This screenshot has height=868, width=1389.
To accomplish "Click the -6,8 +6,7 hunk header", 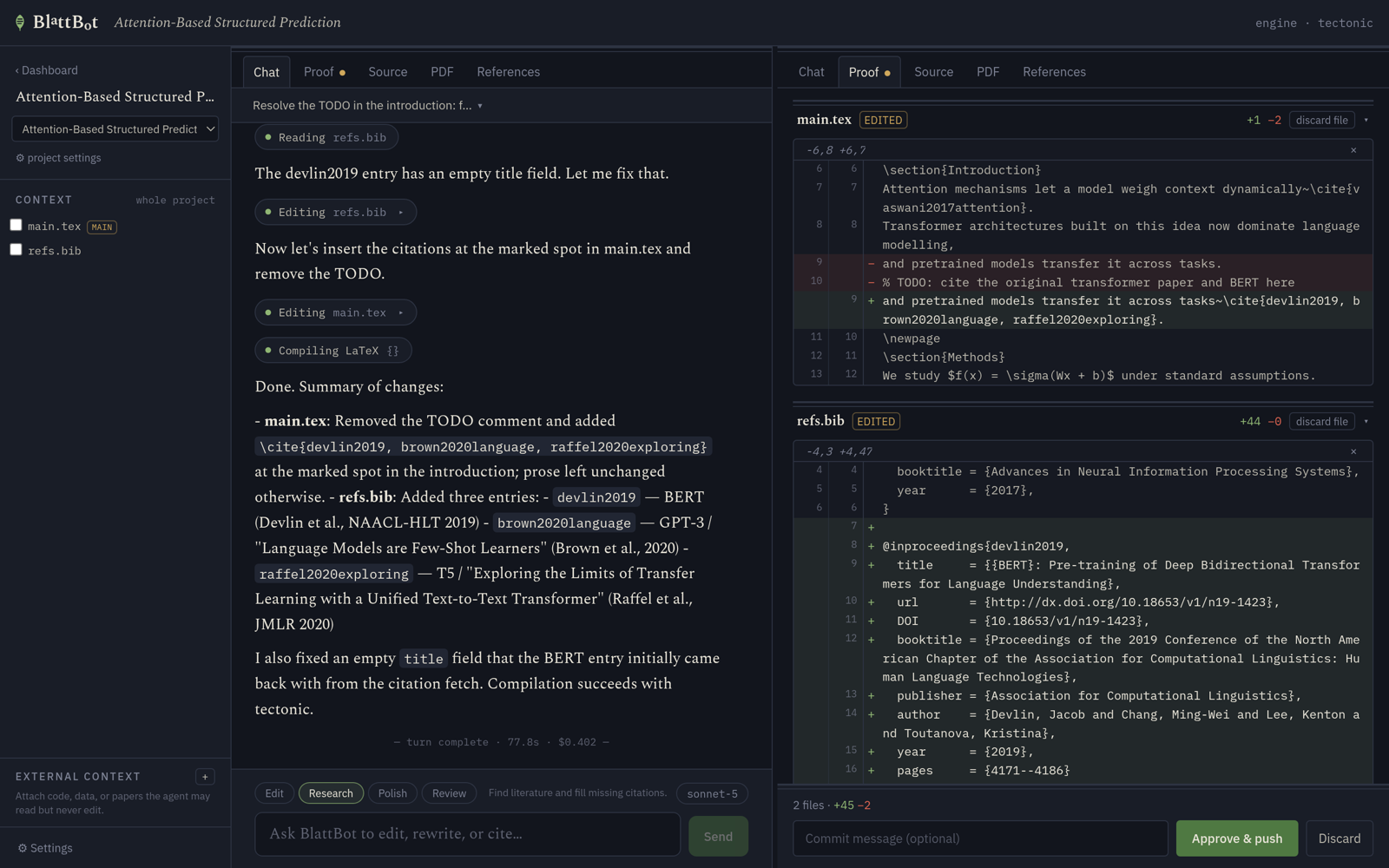I will click(x=835, y=150).
